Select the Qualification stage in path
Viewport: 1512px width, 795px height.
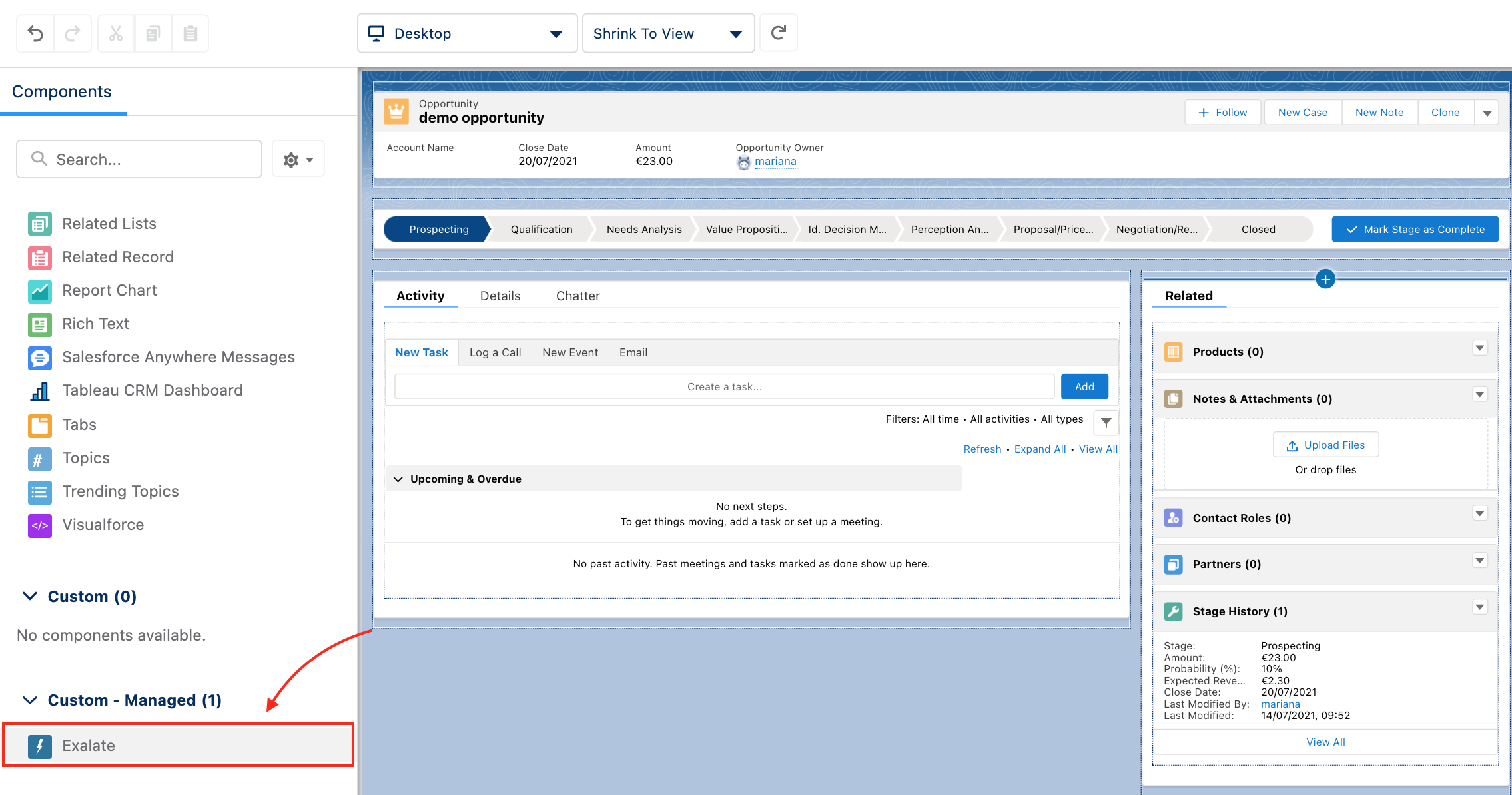(541, 230)
